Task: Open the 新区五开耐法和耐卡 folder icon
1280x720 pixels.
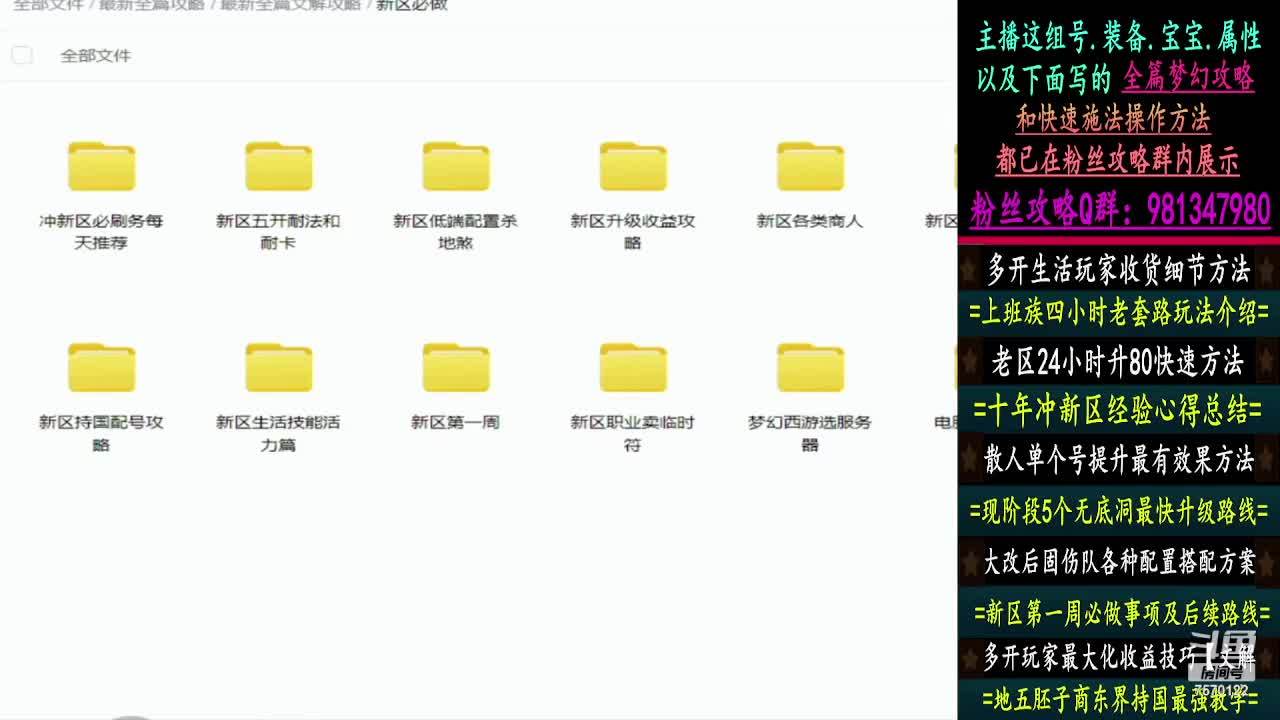Action: coord(278,166)
